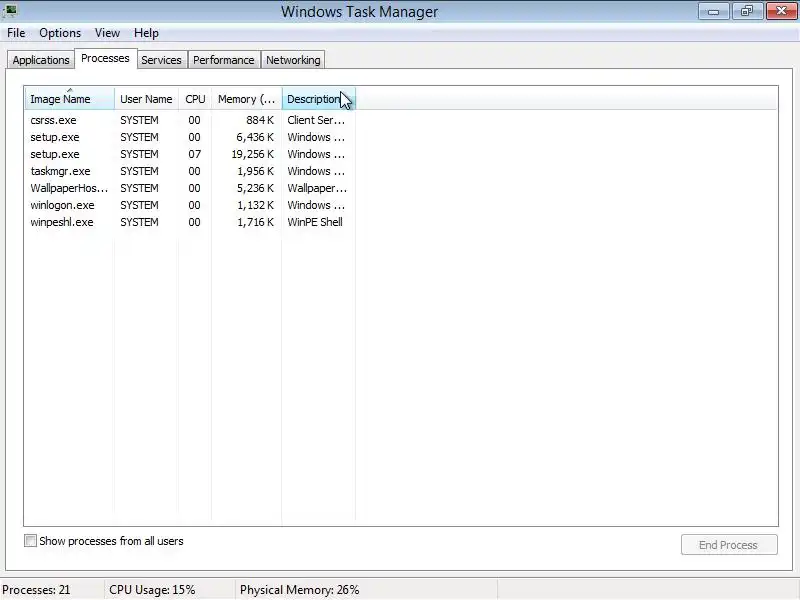Sort by Image Name column header

click(x=69, y=99)
